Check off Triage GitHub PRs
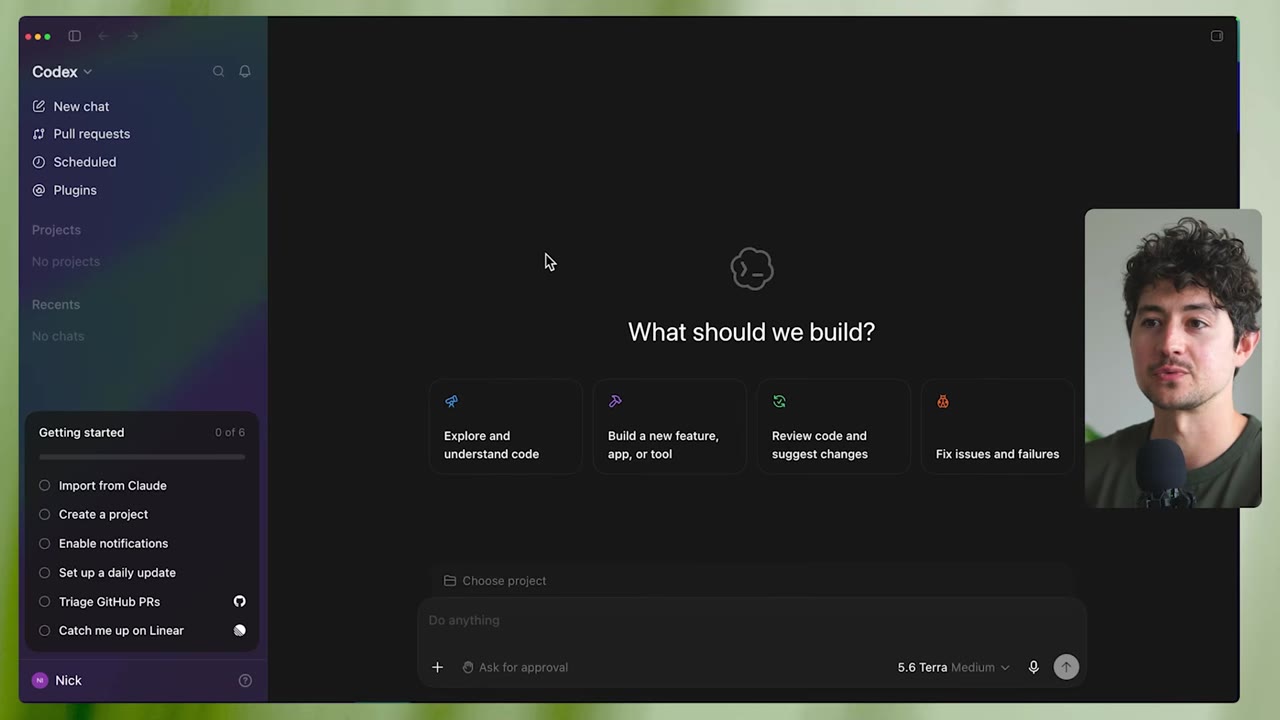Image resolution: width=1280 pixels, height=720 pixels. tap(44, 602)
